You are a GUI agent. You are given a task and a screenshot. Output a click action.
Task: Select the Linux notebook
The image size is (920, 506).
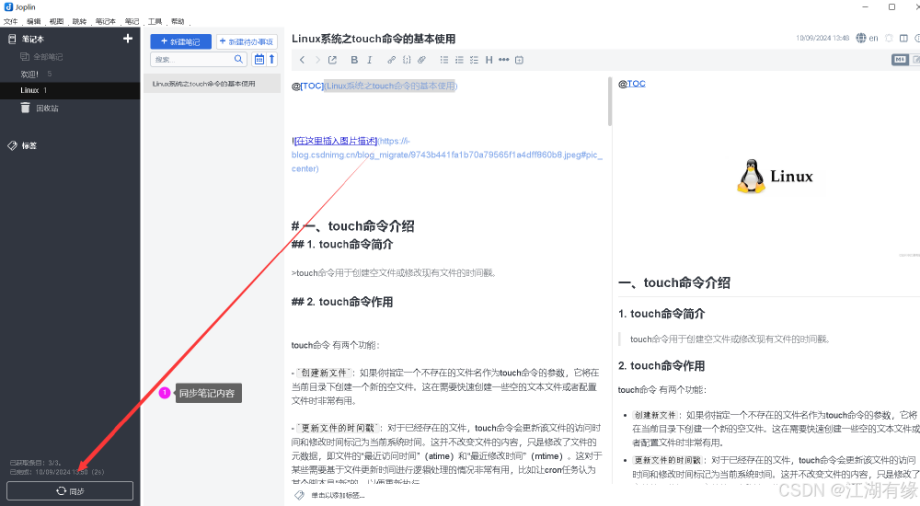[x=70, y=90]
